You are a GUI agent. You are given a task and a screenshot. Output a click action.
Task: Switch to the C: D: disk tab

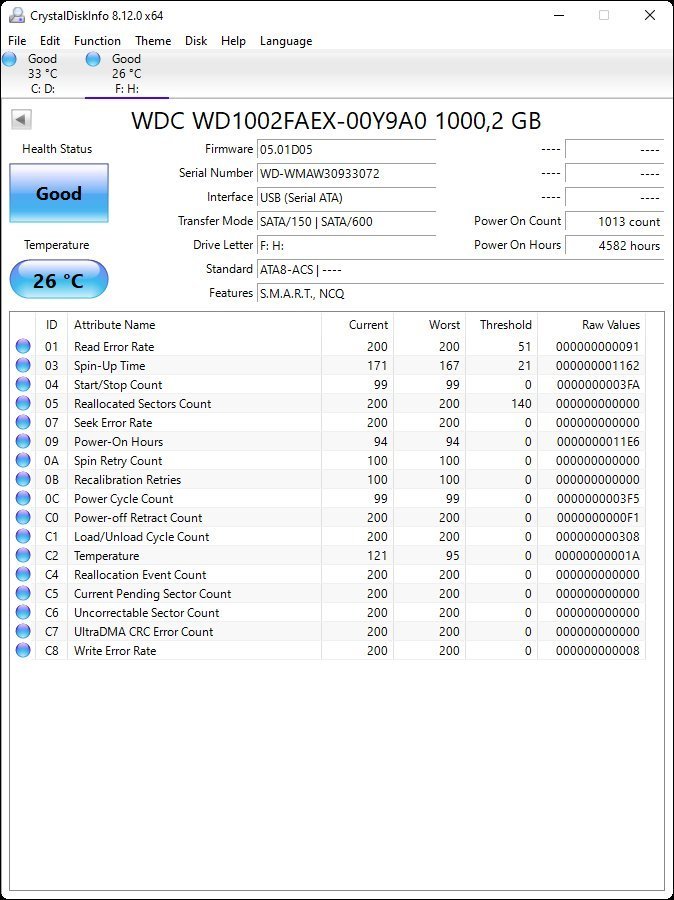click(42, 74)
